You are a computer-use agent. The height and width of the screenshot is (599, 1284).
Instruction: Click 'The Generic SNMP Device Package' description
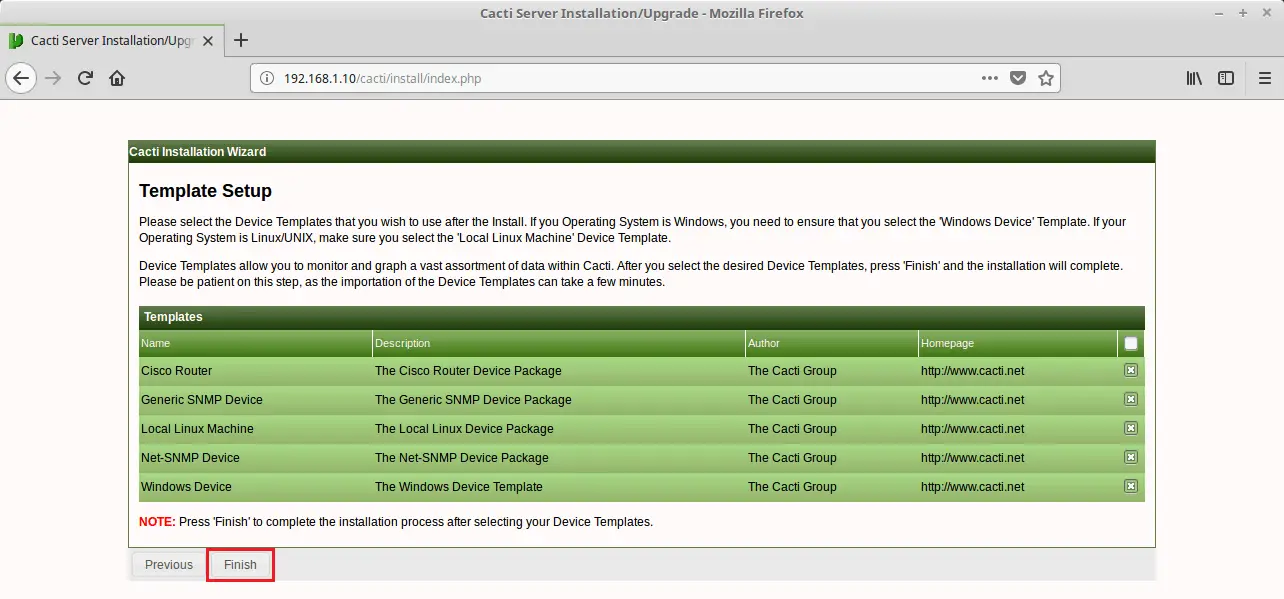[x=473, y=399]
